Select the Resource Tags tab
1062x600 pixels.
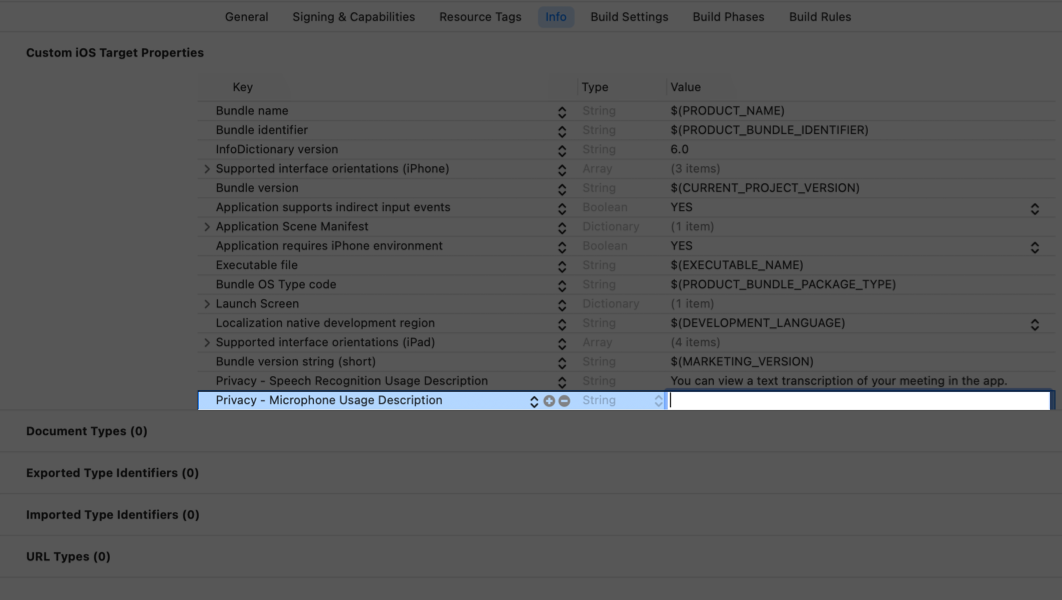tap(479, 16)
